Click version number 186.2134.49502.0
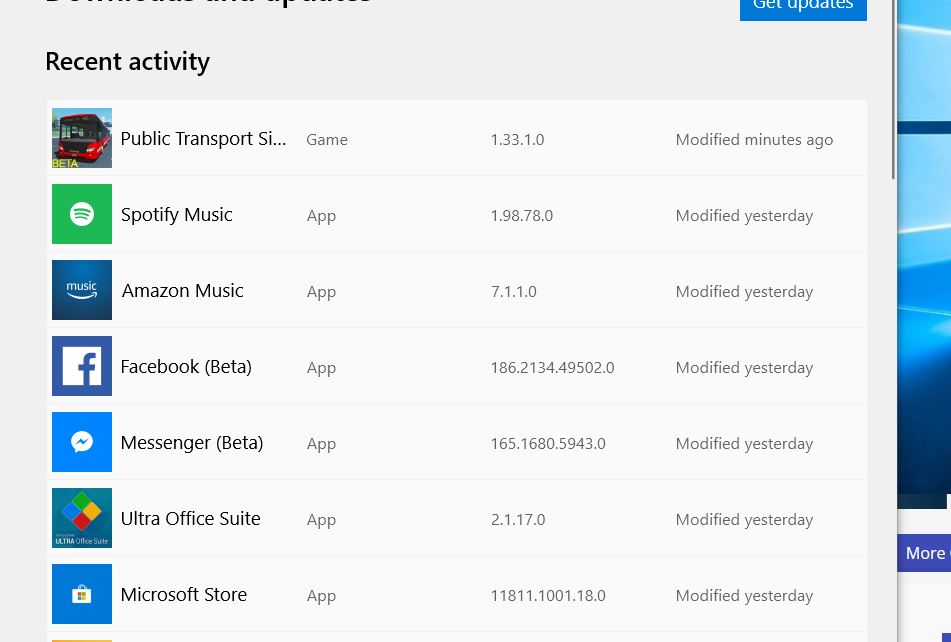This screenshot has height=642, width=951. [553, 367]
